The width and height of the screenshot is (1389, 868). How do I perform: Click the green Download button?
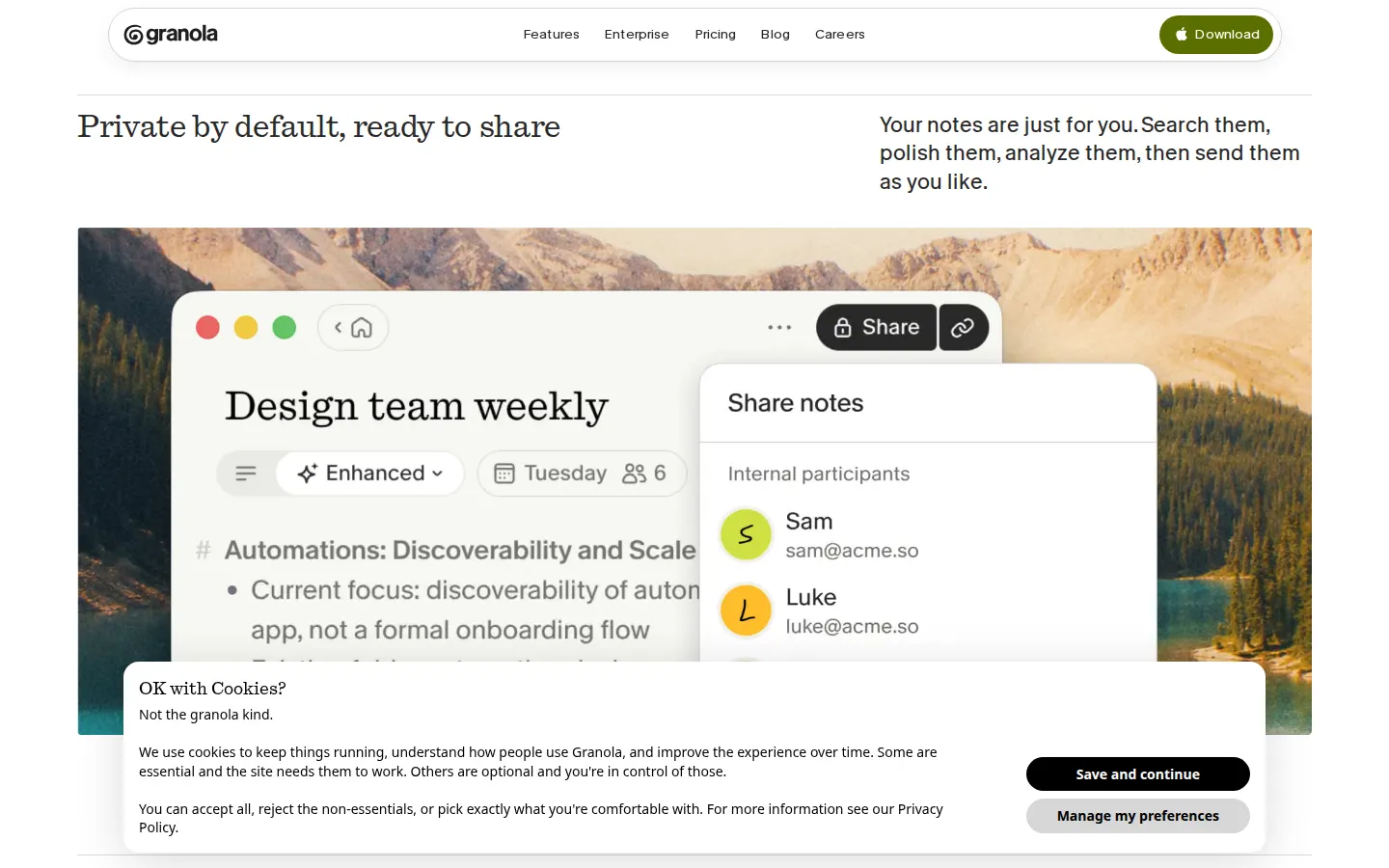pyautogui.click(x=1216, y=35)
